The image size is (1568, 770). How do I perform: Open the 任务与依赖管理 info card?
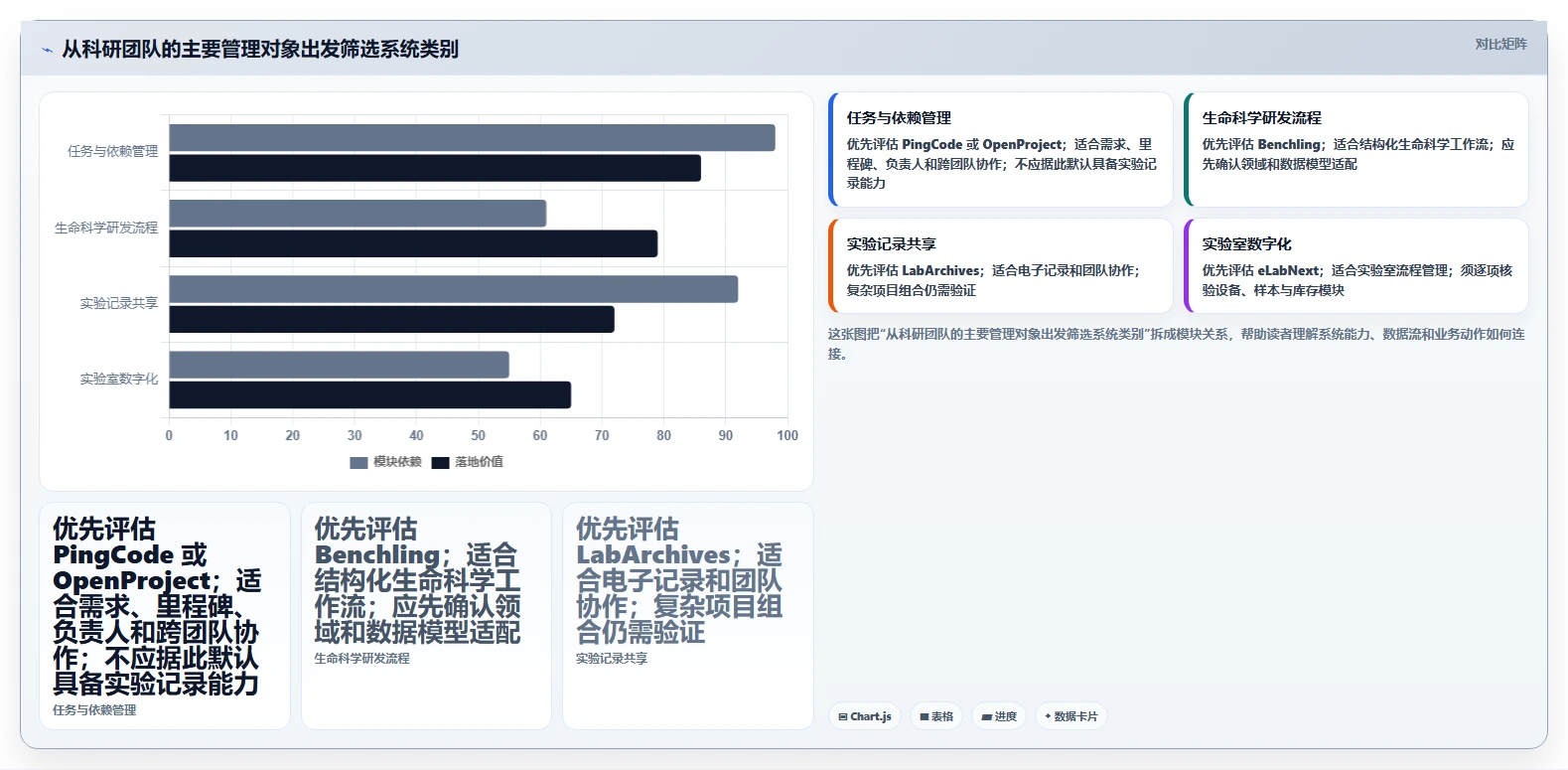point(1001,150)
